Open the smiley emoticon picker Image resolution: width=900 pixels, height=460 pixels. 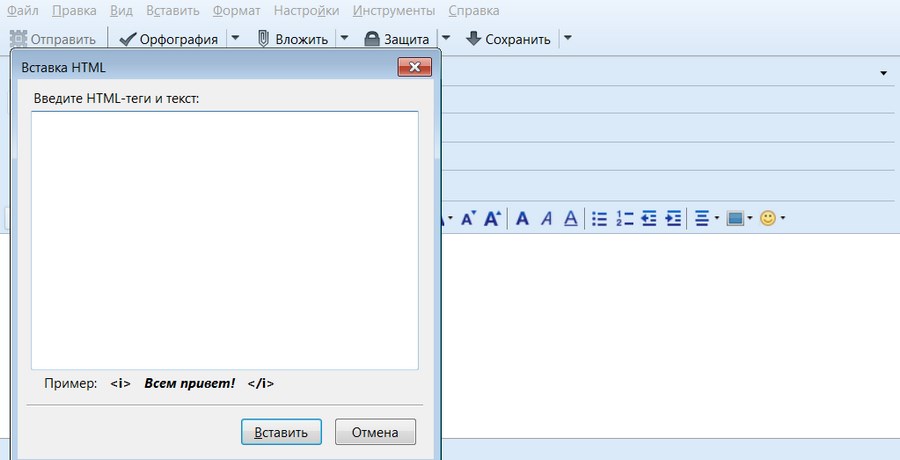pyautogui.click(x=772, y=219)
